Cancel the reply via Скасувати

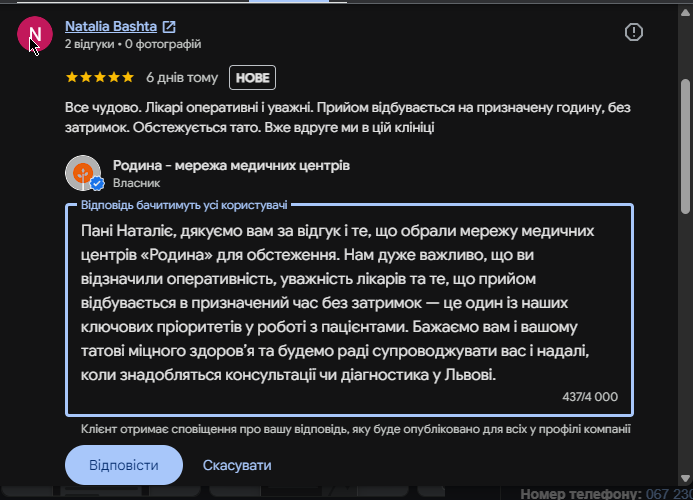coord(237,465)
